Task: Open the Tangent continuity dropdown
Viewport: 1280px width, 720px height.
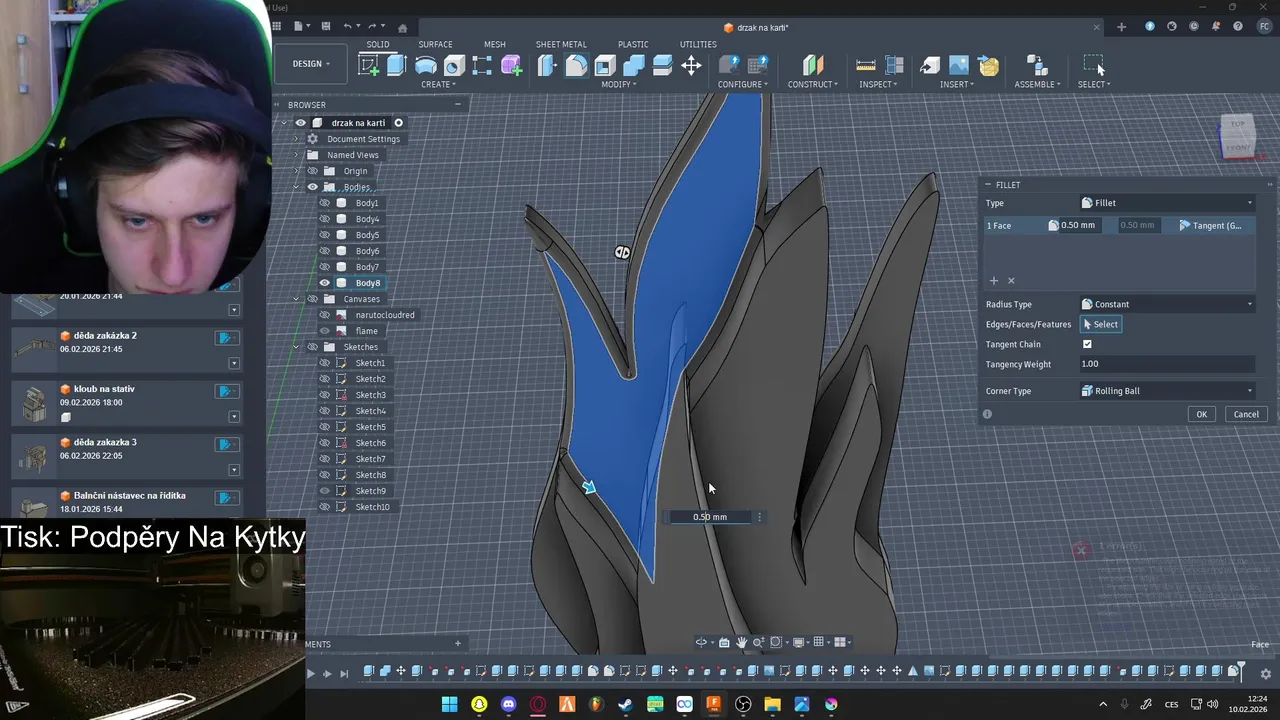Action: pyautogui.click(x=1211, y=225)
